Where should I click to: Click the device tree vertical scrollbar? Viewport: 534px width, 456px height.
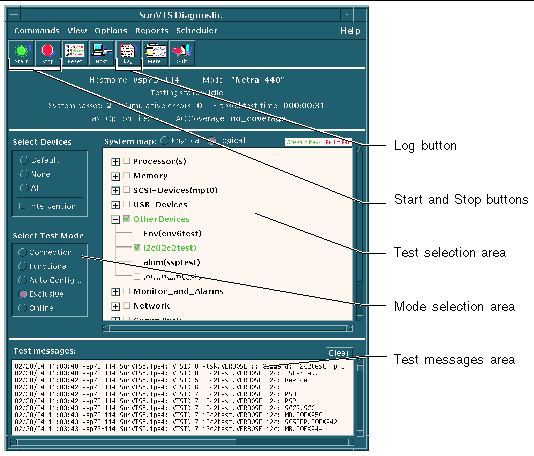359,233
